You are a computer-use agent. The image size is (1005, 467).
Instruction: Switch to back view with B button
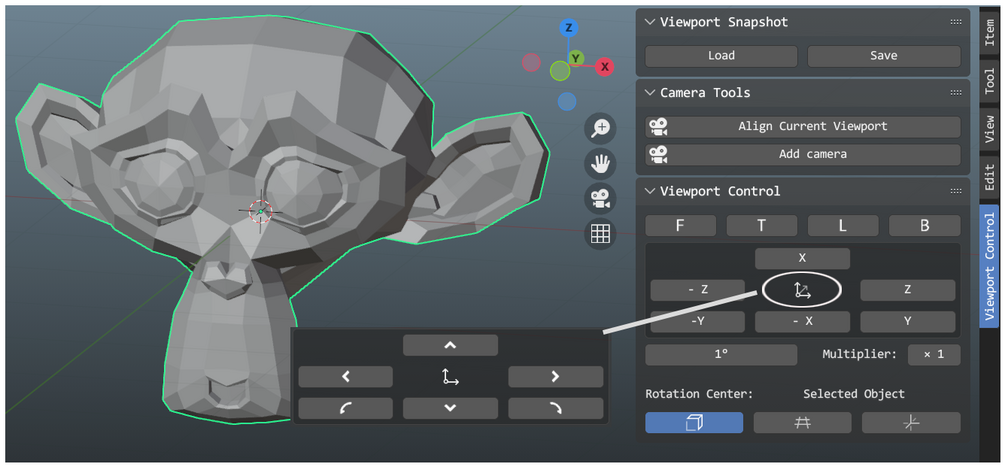pyautogui.click(x=925, y=225)
